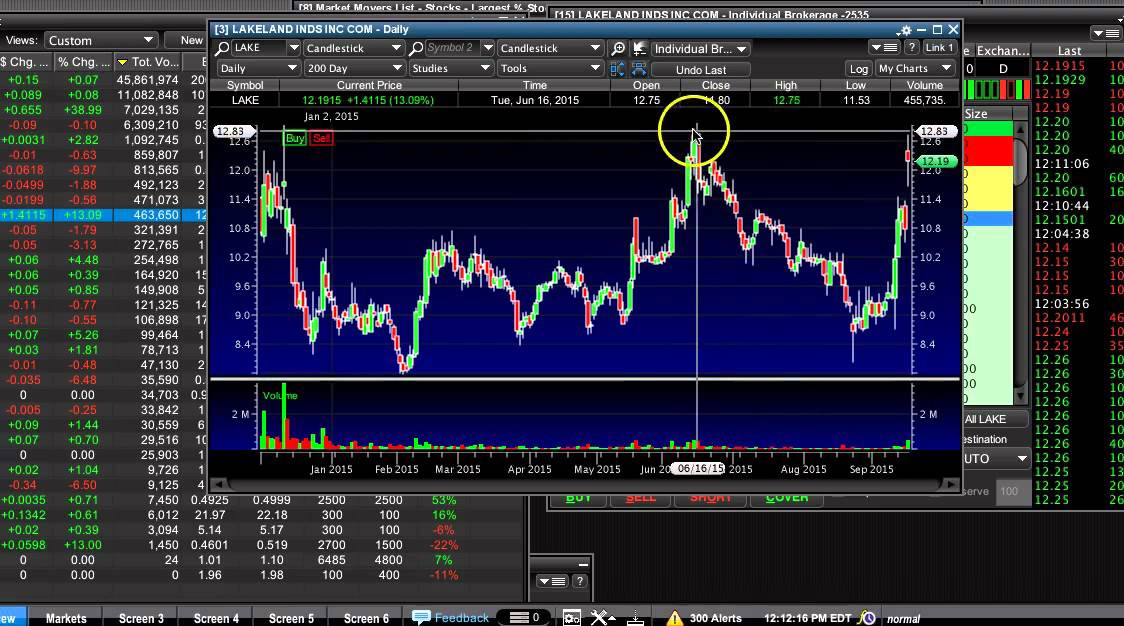
Task: Click the help icon in the small lower panel
Action: [x=579, y=581]
